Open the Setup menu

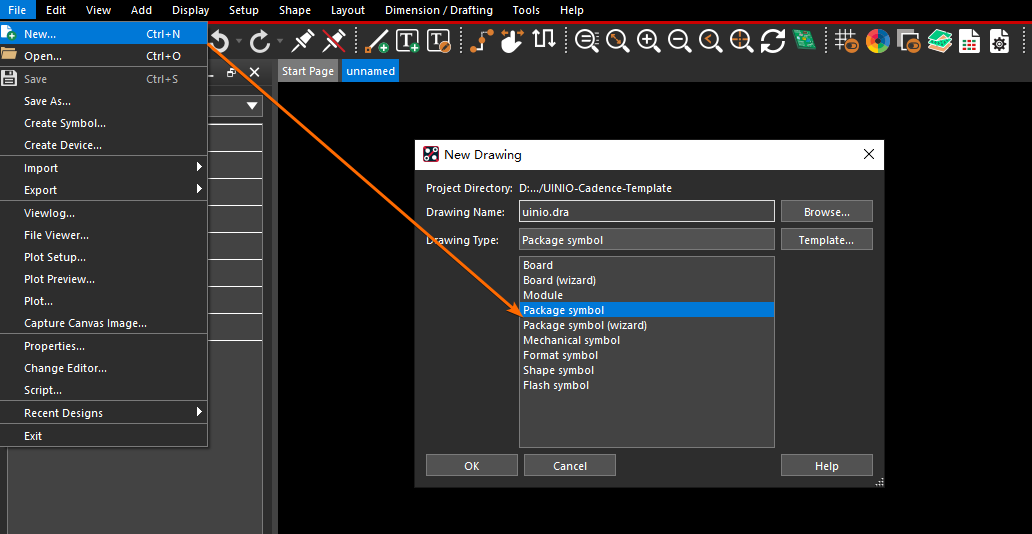pos(243,10)
